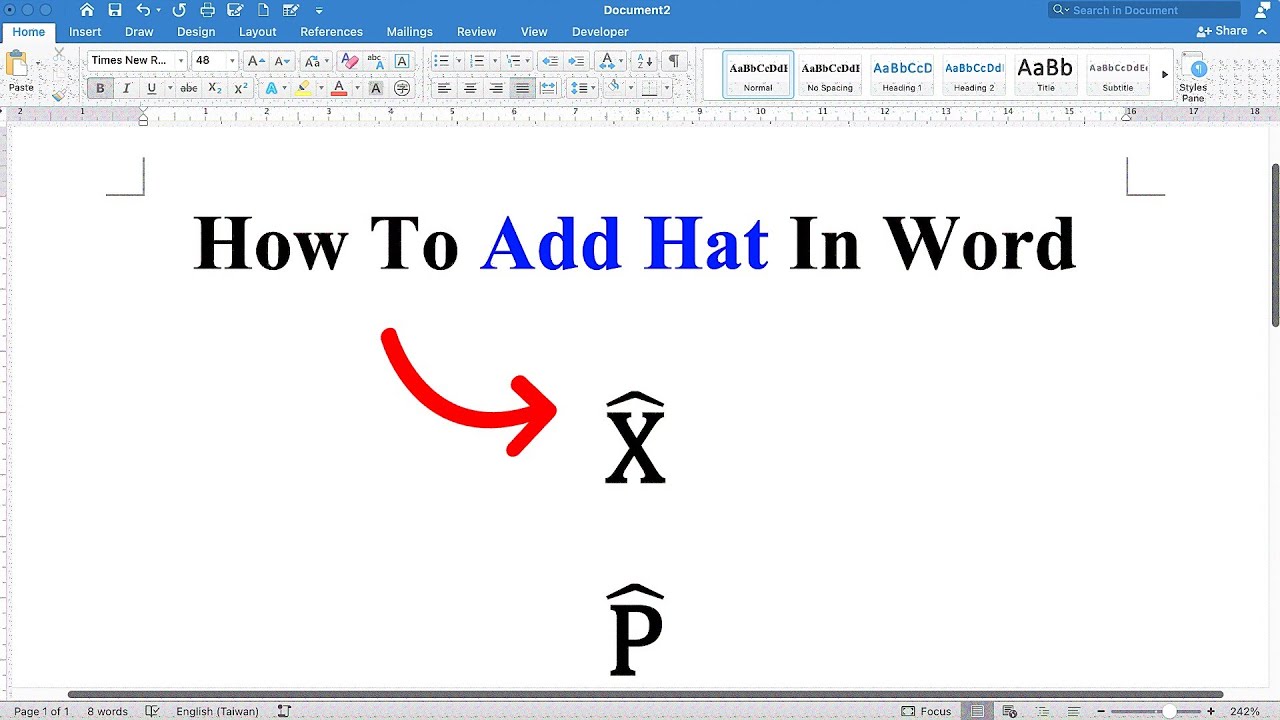Switch to Outline view in status bar
The image size is (1280, 720).
pos(1041,711)
